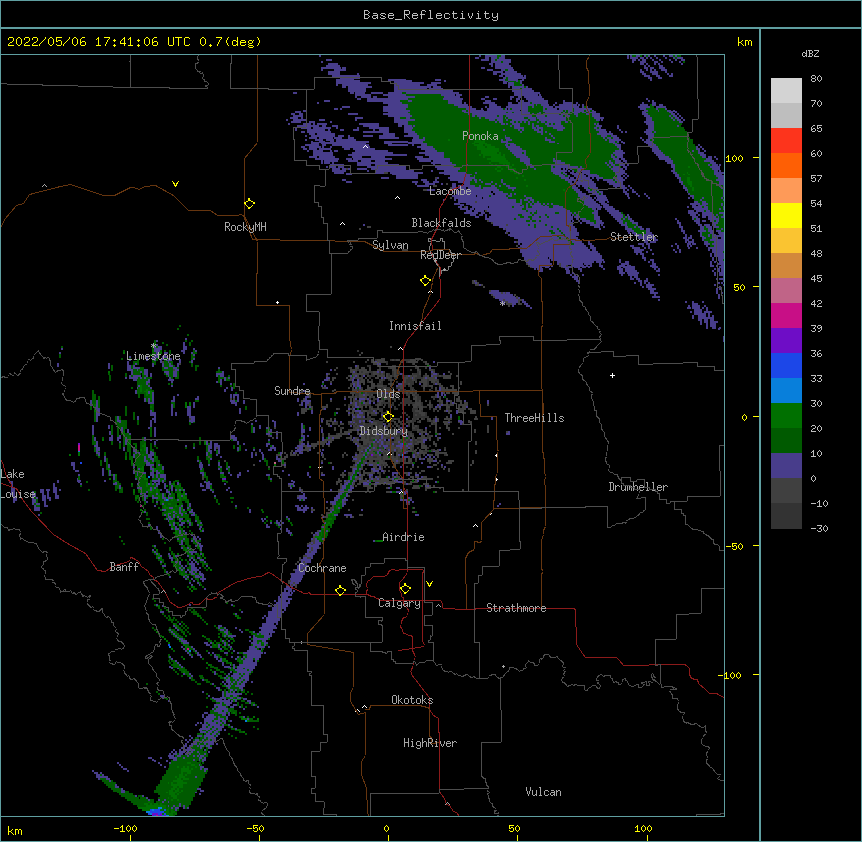Viewport: 862px width, 842px height.
Task: Select the slate-blue 10 dBZ color swatch
Action: tap(786, 466)
